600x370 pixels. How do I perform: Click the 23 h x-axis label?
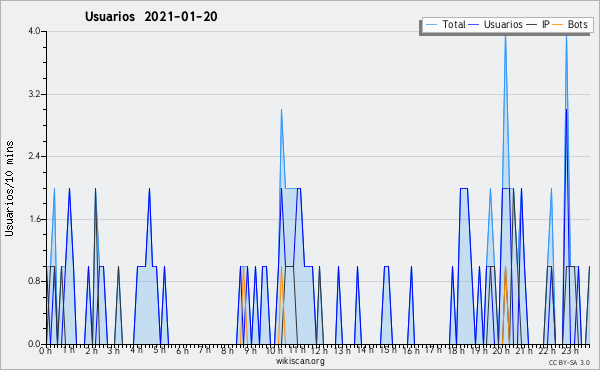[570, 351]
